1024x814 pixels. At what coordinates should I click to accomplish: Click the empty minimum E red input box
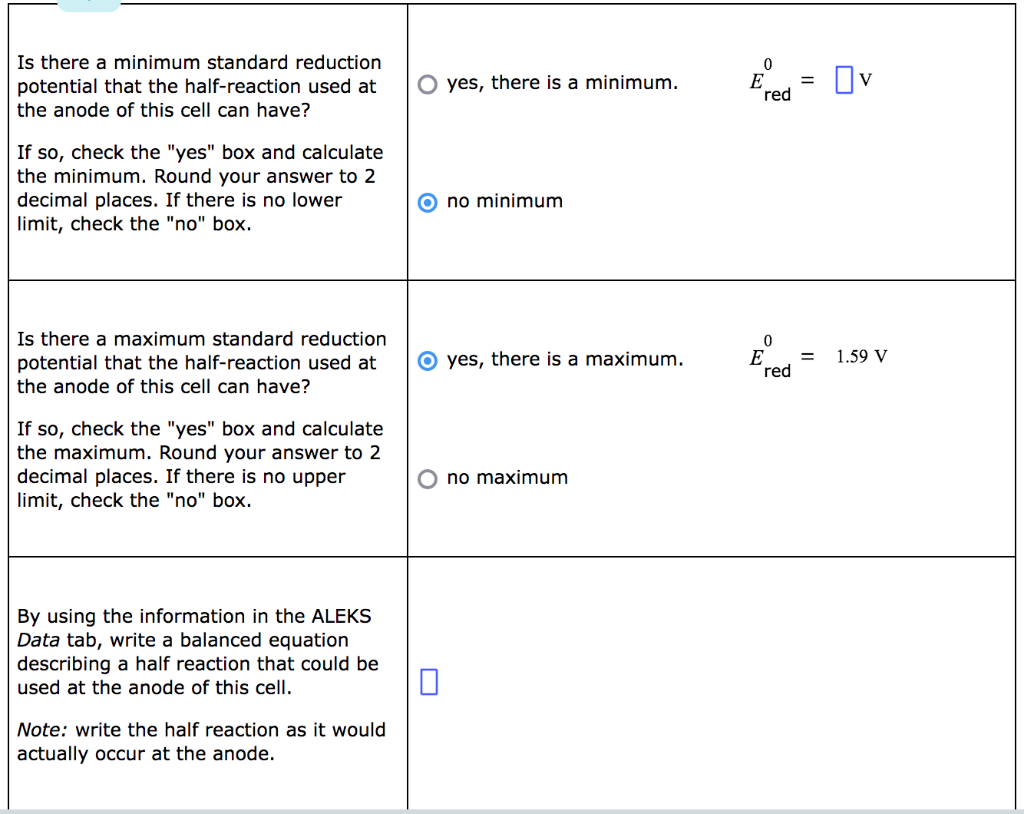point(844,80)
